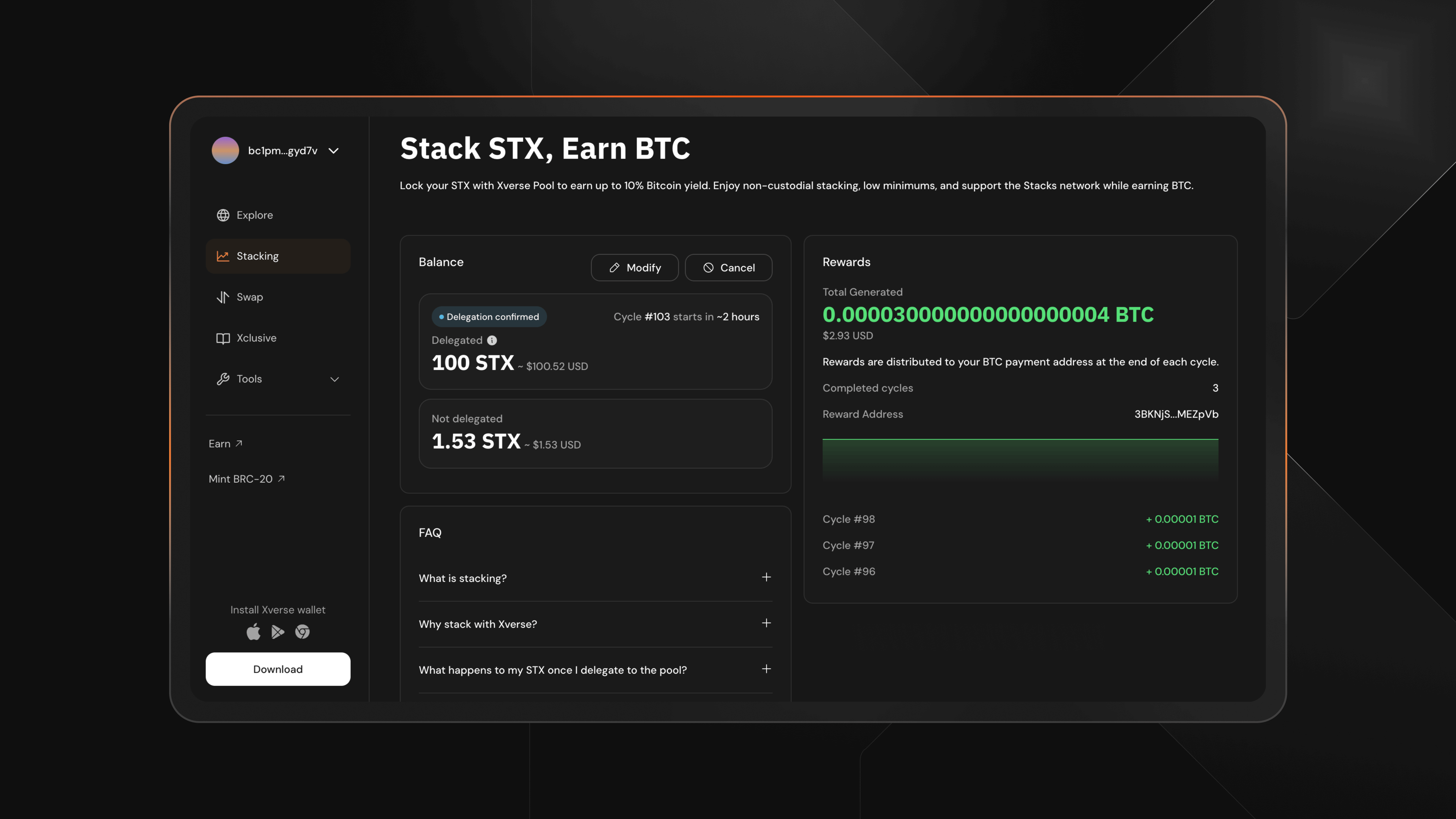Expand the Tools menu chevron
This screenshot has width=1456, height=819.
coord(334,379)
